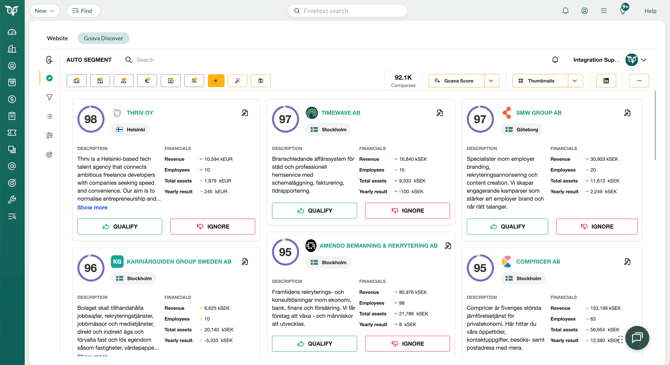670x365 pixels.
Task: Open the KARRIÄRGUIDEN GROUP SWEDEN AB link
Action: [179, 262]
